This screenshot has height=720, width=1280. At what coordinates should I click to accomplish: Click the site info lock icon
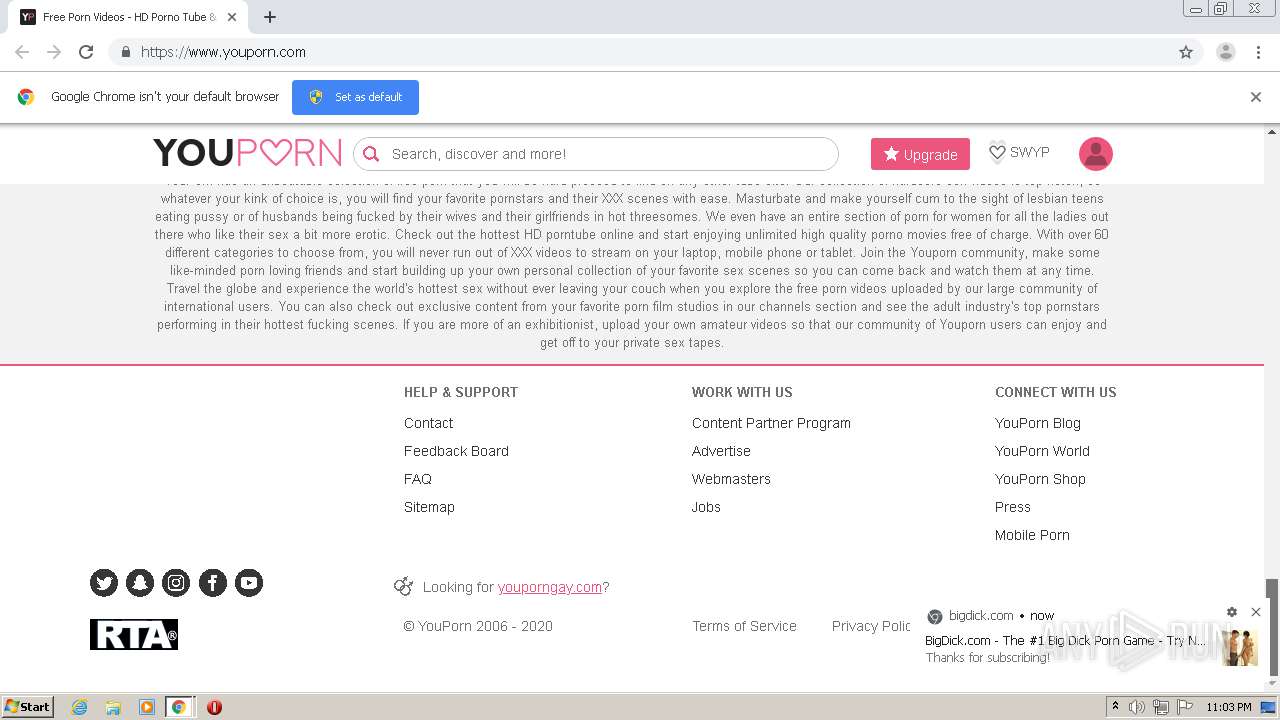(x=125, y=52)
